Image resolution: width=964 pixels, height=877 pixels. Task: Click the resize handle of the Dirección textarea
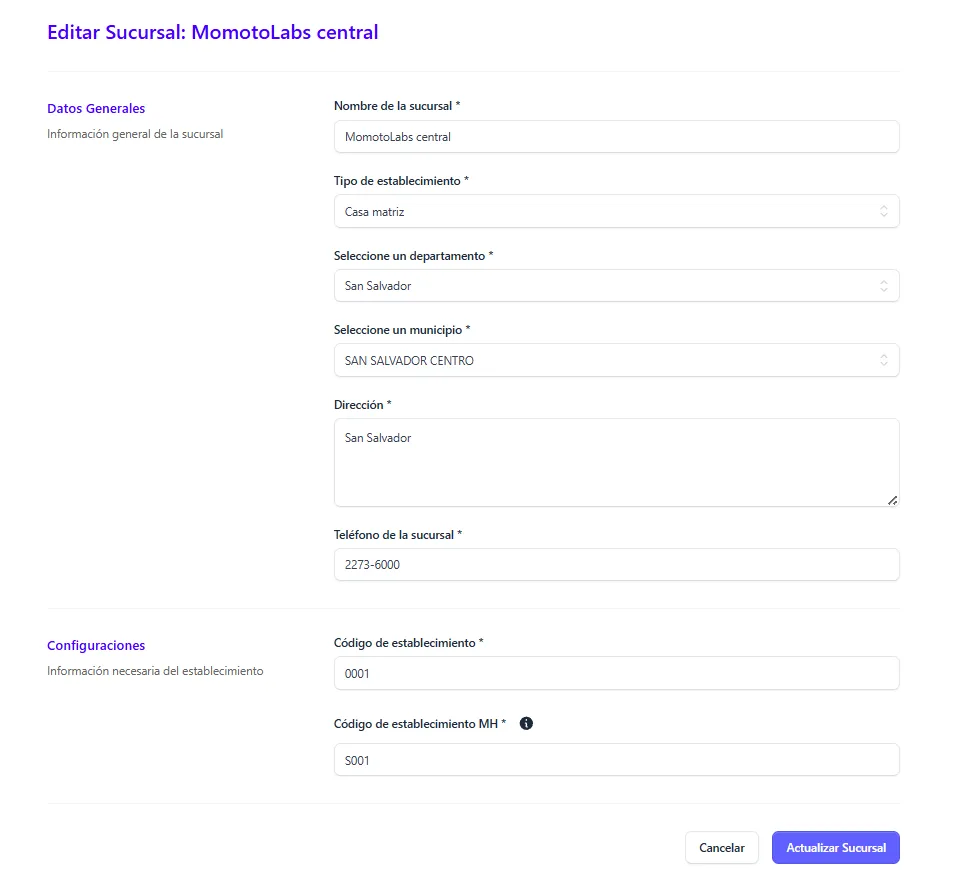[892, 500]
